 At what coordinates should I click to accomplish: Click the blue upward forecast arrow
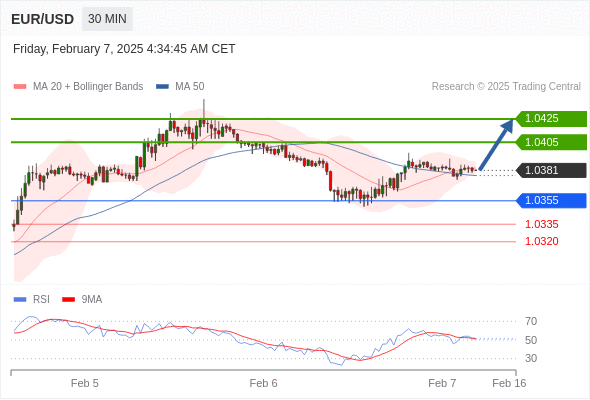coord(497,144)
